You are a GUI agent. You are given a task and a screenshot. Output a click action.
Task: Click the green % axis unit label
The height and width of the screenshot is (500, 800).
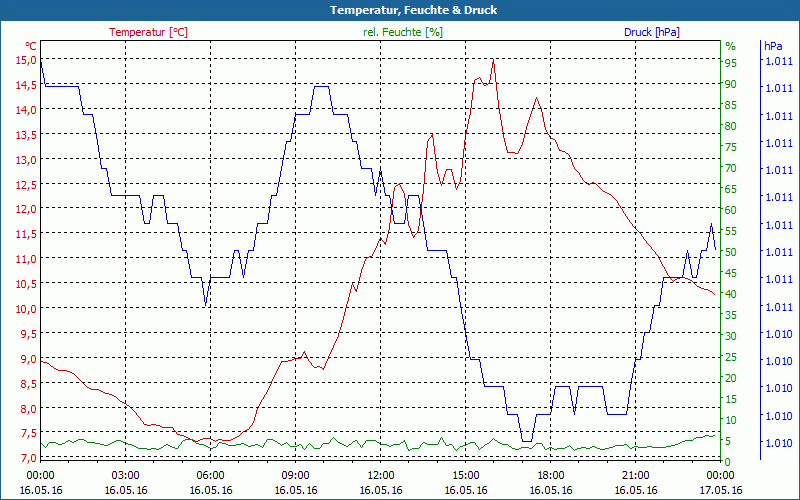point(730,46)
